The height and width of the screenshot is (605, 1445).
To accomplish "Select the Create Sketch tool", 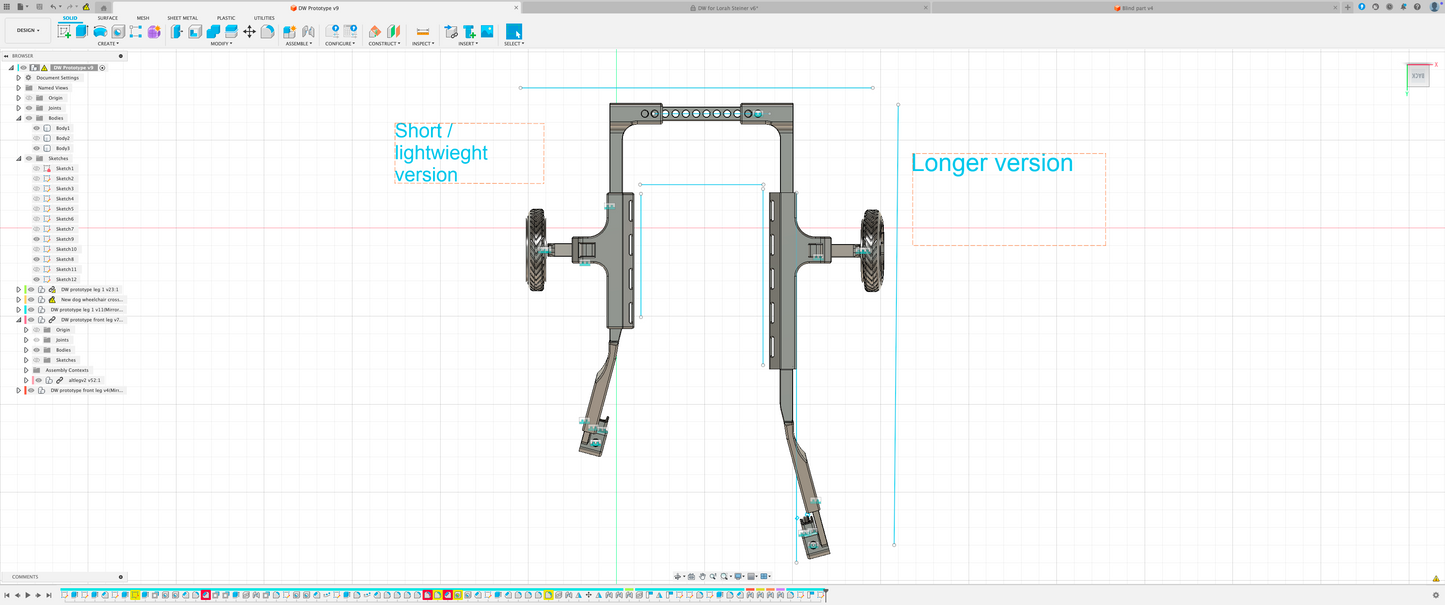I will coord(65,32).
